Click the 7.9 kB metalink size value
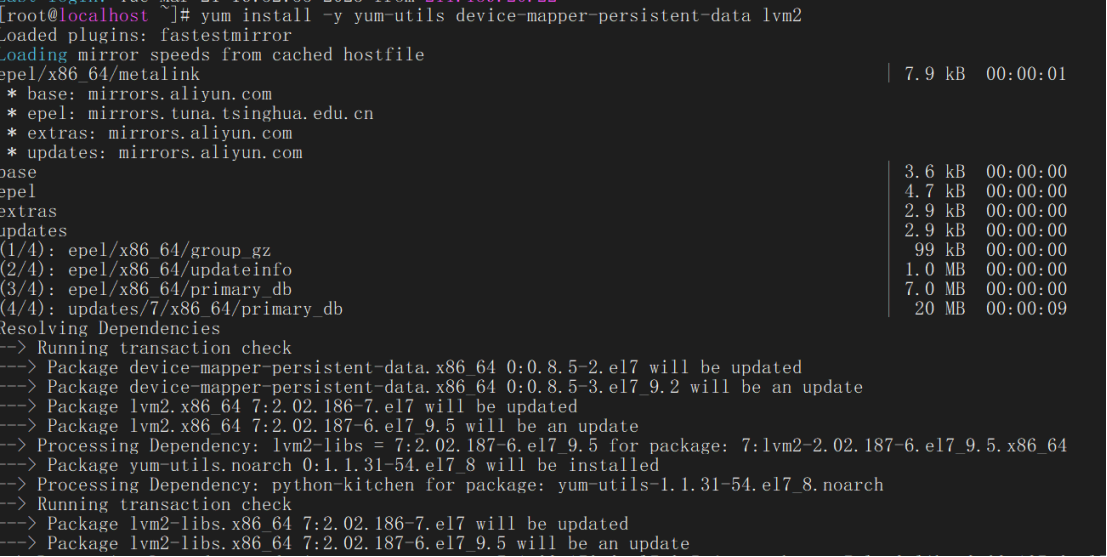This screenshot has height=557, width=1107. pyautogui.click(x=935, y=74)
